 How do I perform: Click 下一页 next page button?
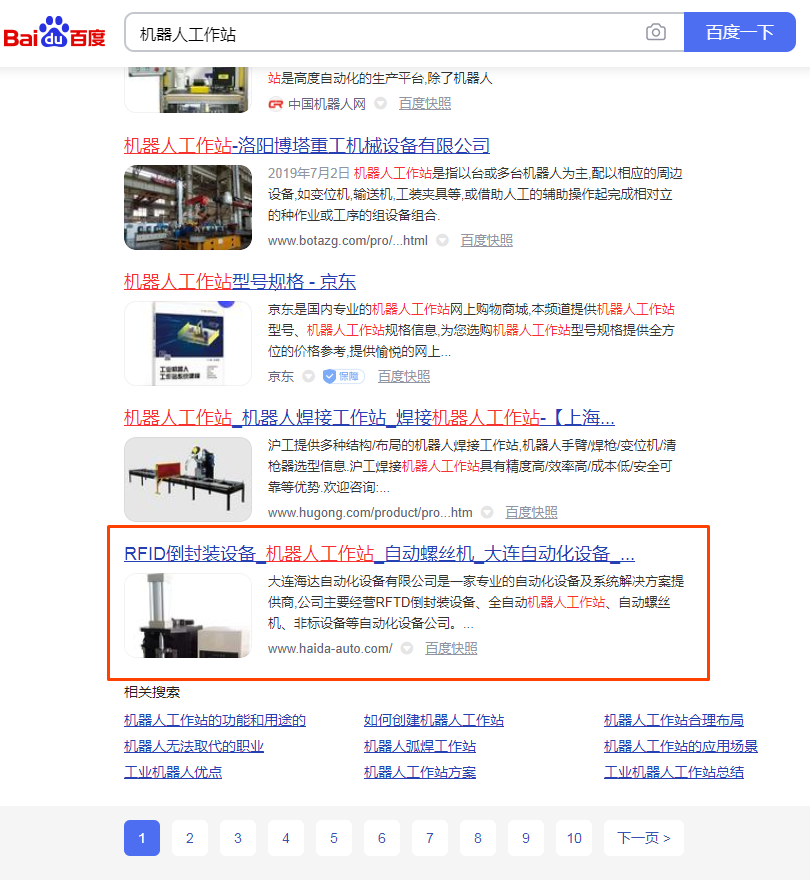point(644,838)
